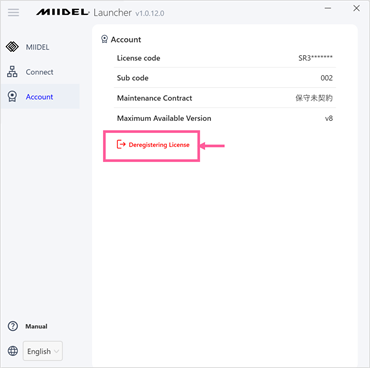The height and width of the screenshot is (368, 370).
Task: Click the MIIDEL diamond logo icon
Action: tap(12, 47)
